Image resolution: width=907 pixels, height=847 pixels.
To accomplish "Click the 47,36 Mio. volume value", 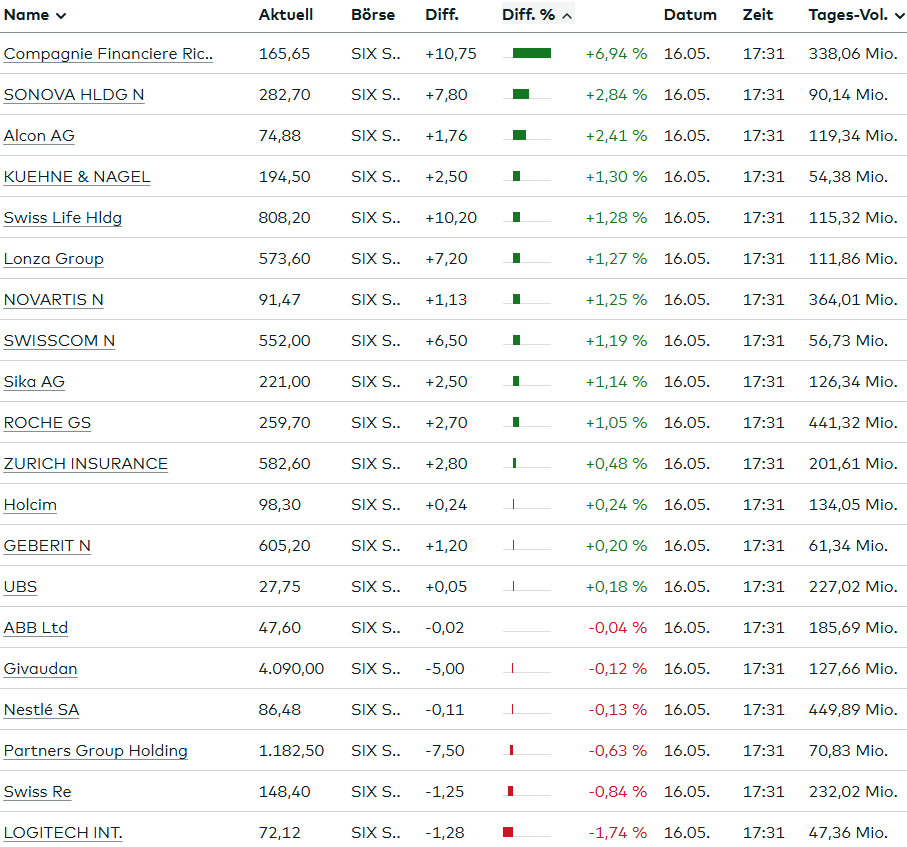I will [x=849, y=833].
